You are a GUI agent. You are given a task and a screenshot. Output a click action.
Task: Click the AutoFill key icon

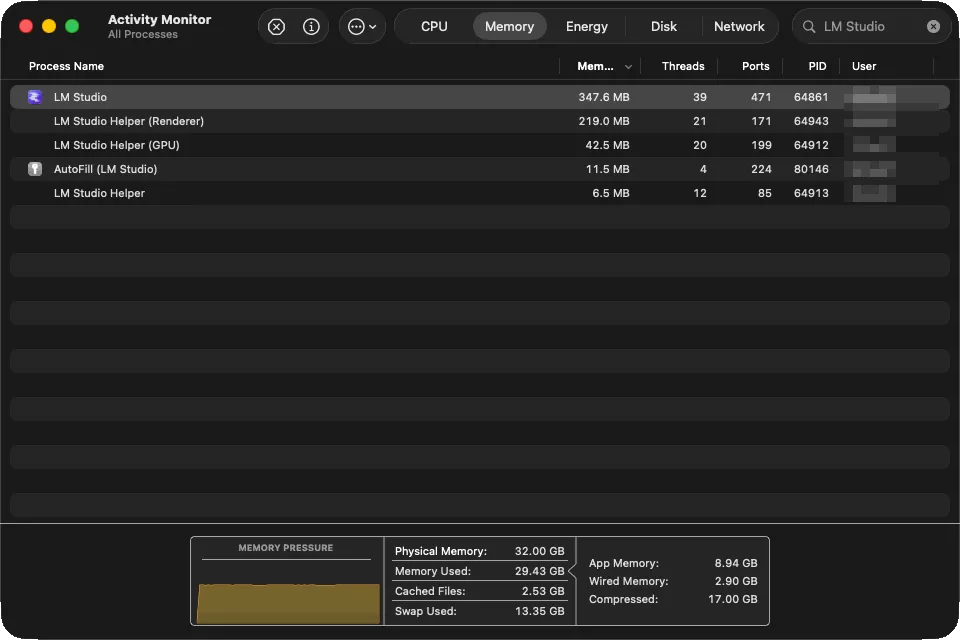(x=35, y=168)
